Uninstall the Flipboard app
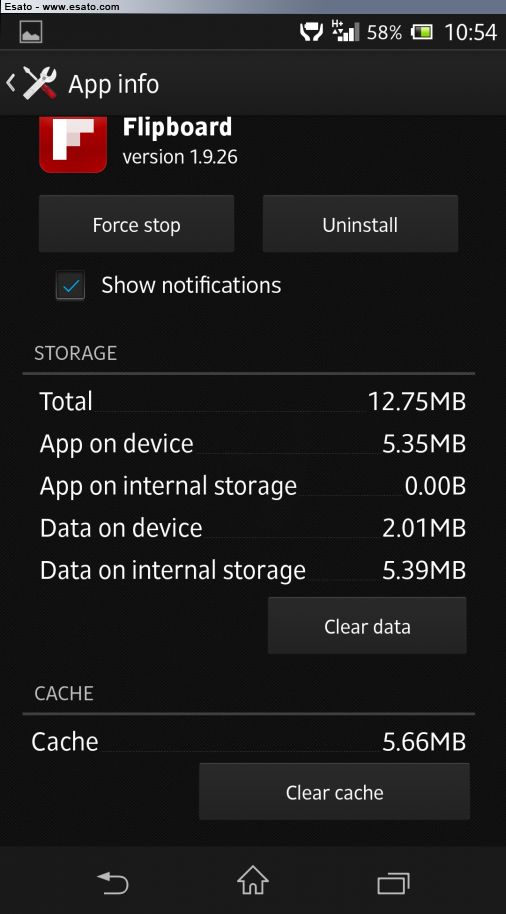Image resolution: width=506 pixels, height=914 pixels. click(360, 224)
